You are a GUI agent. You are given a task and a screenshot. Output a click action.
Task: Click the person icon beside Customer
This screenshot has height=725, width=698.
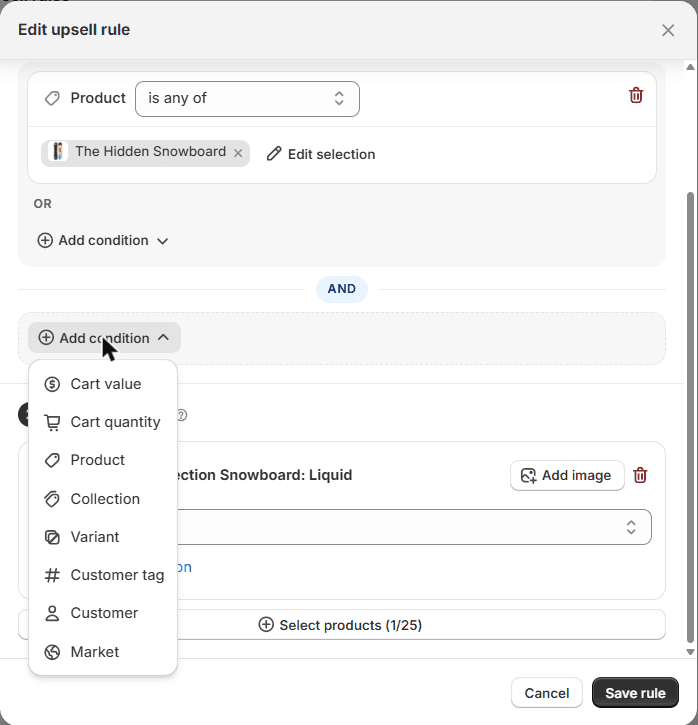click(52, 613)
